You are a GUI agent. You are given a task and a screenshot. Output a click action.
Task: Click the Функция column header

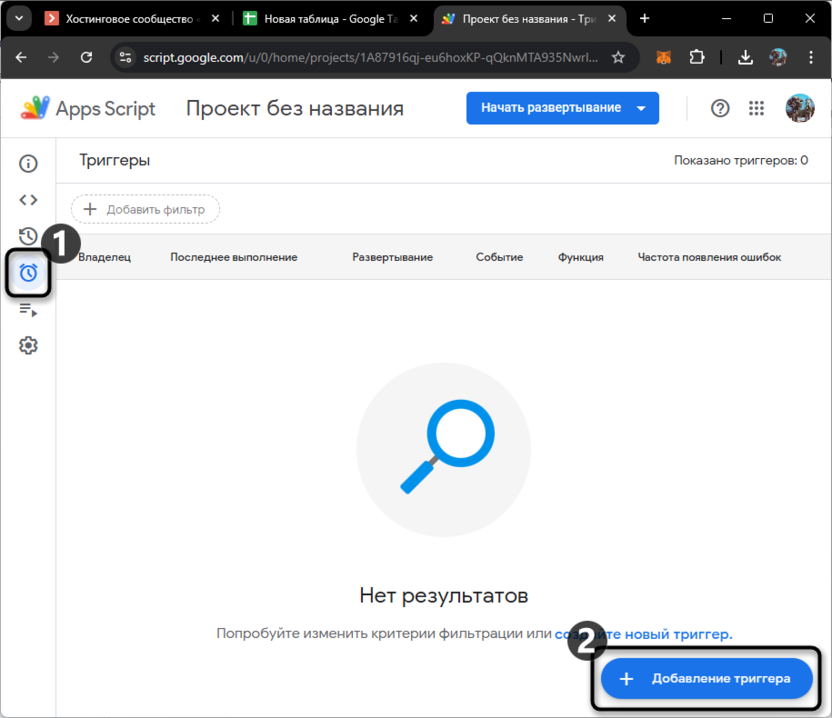580,257
